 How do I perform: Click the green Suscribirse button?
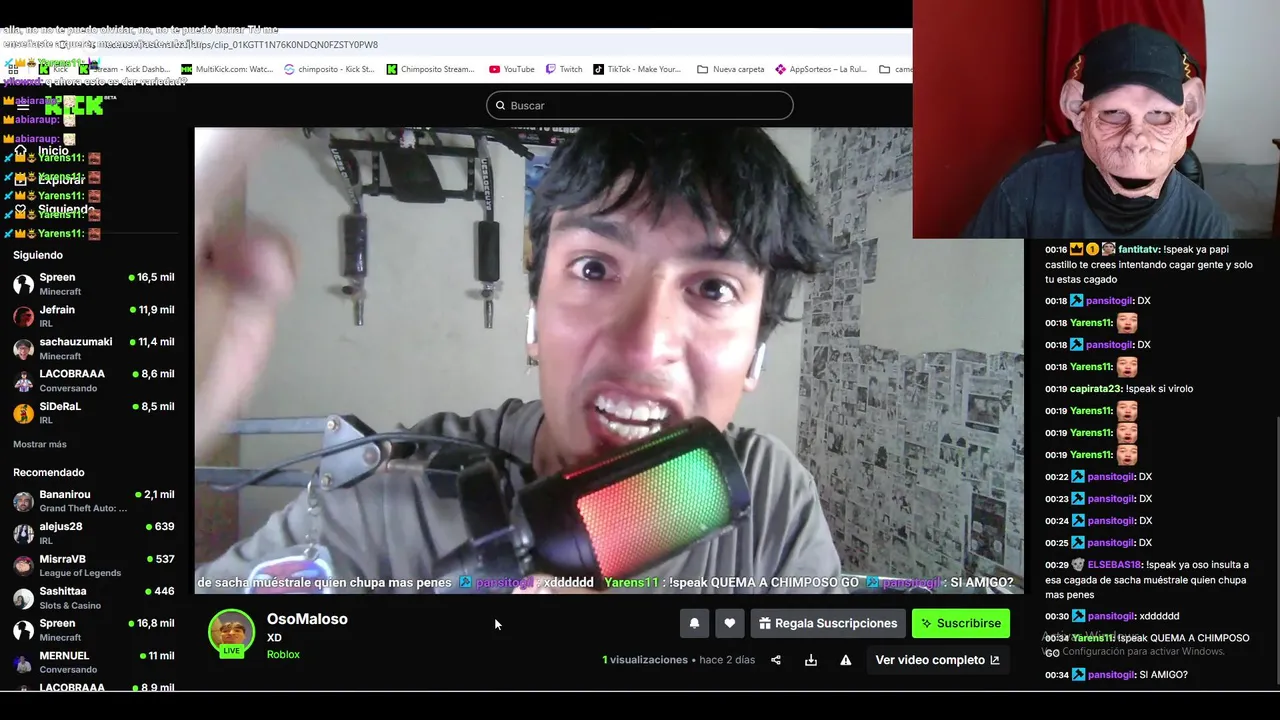961,623
